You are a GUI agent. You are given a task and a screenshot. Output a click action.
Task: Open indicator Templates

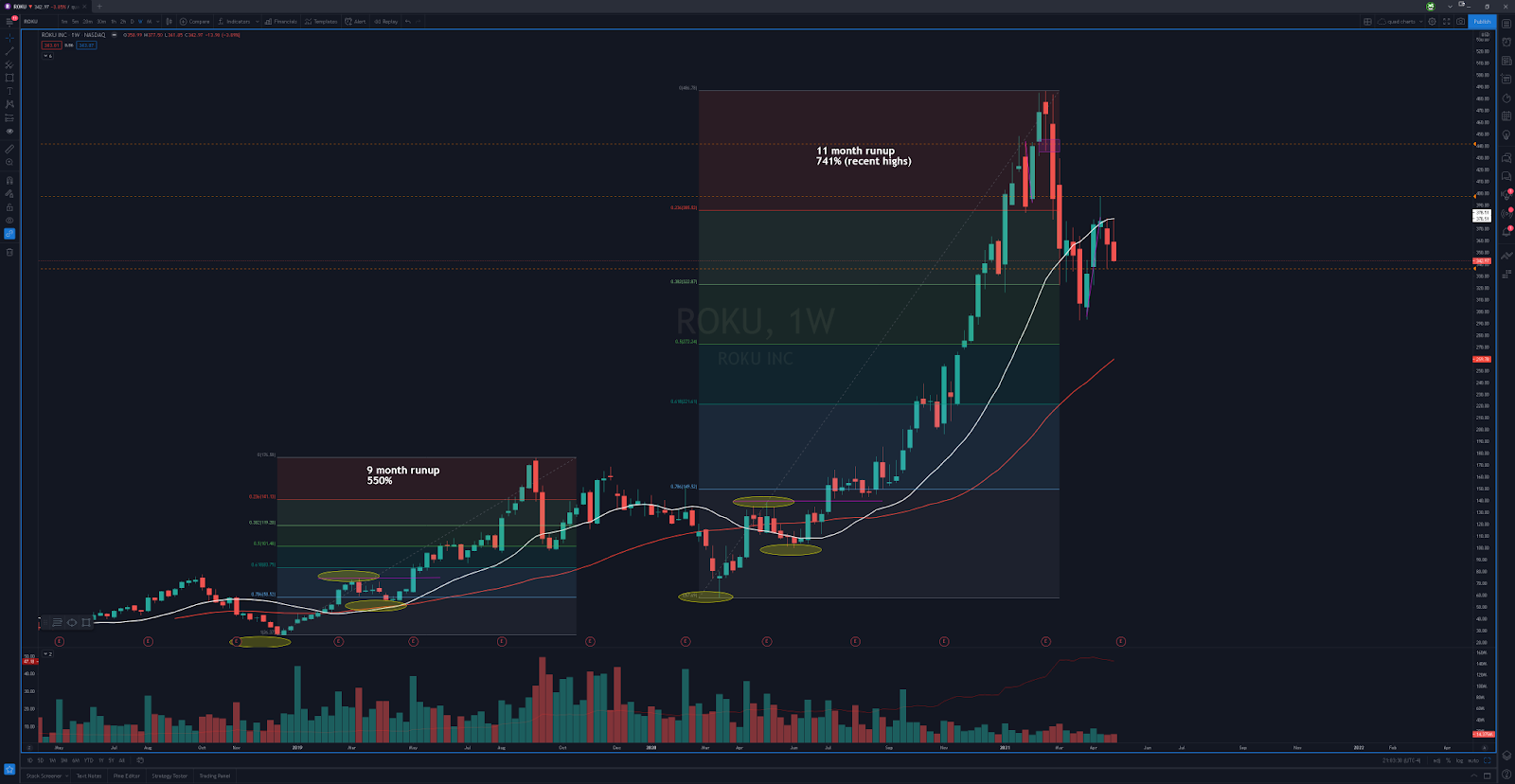point(321,22)
